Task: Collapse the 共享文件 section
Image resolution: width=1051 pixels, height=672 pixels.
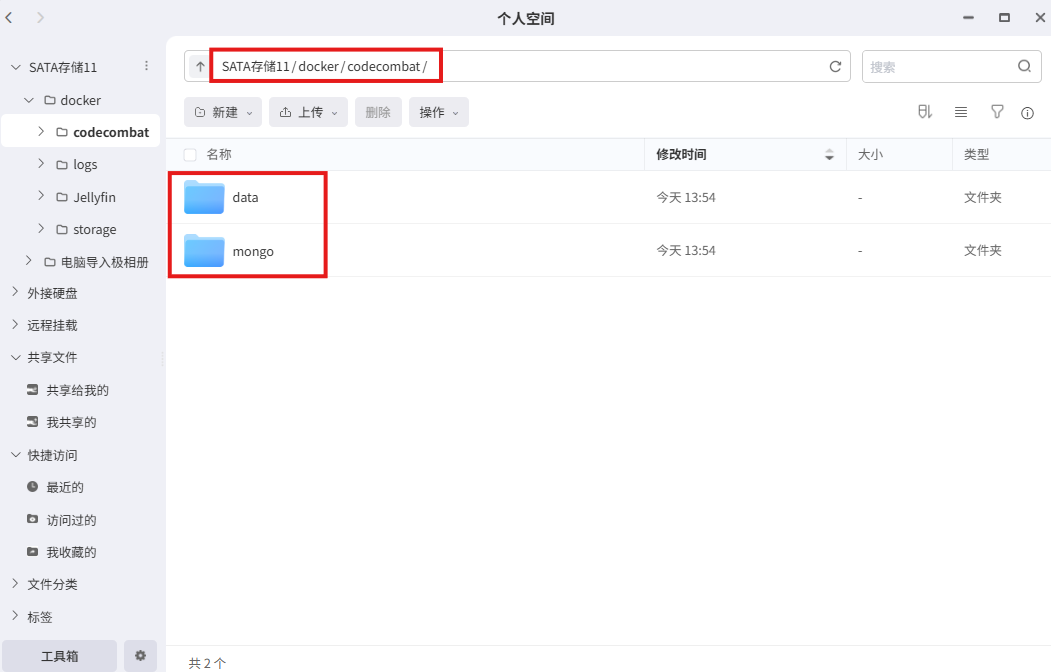Action: pyautogui.click(x=15, y=357)
